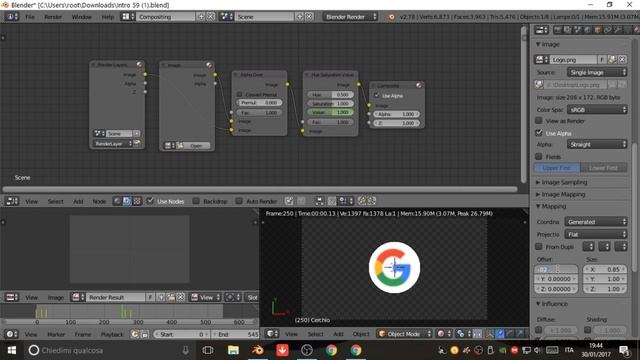Enable the Fields checkbox

coord(539,156)
